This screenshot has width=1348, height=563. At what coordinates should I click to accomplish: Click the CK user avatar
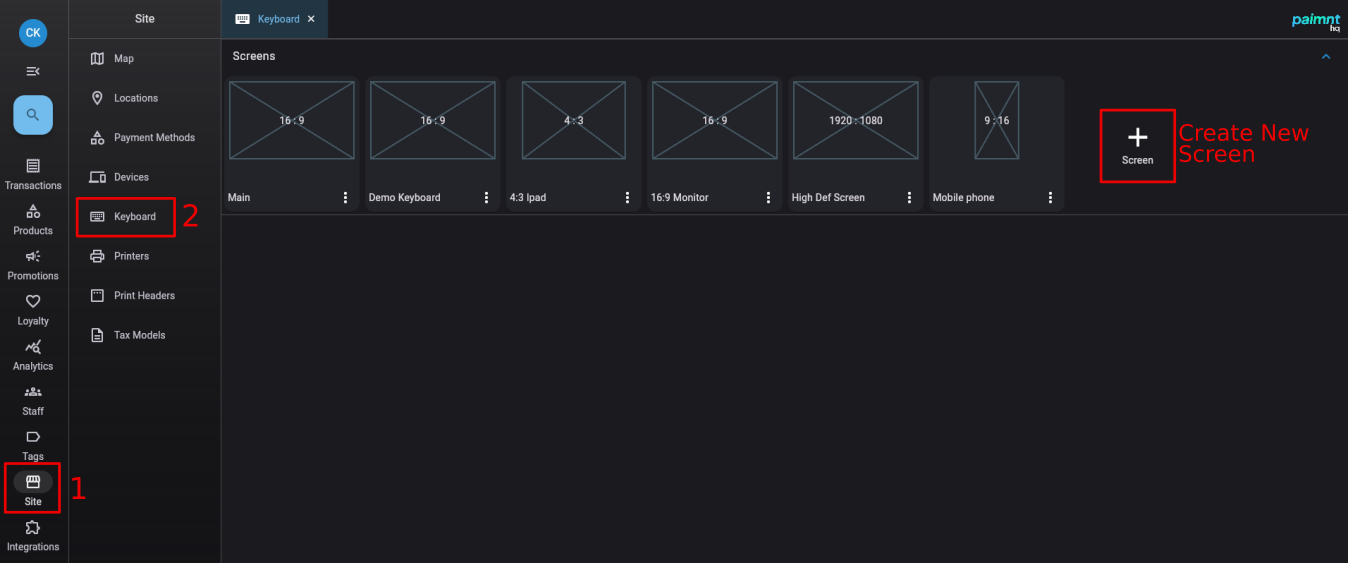click(33, 33)
